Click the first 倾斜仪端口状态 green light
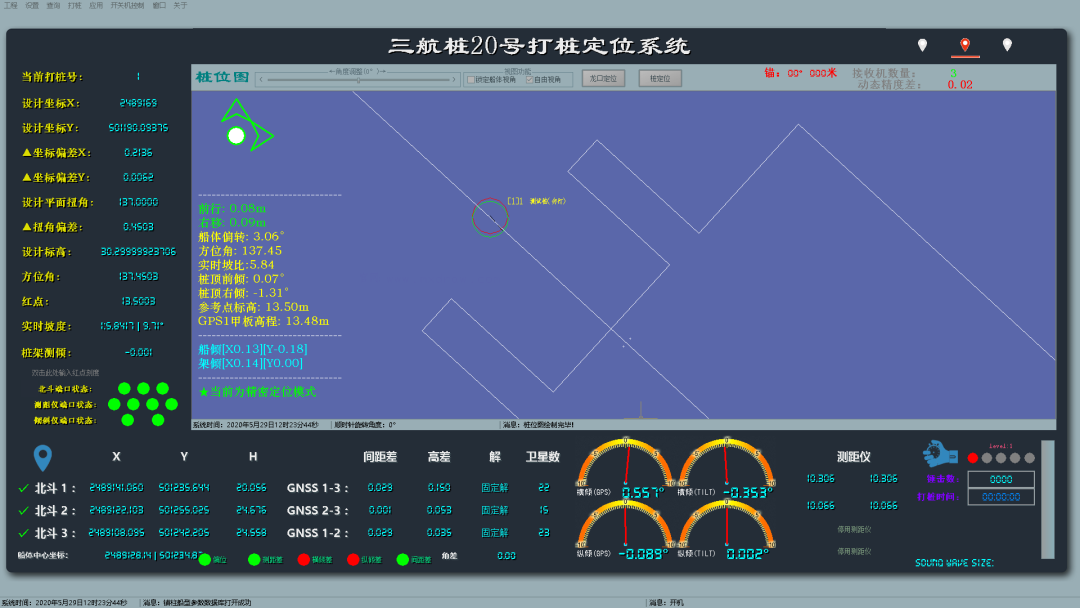Screen dimensions: 1080x608 point(127,420)
